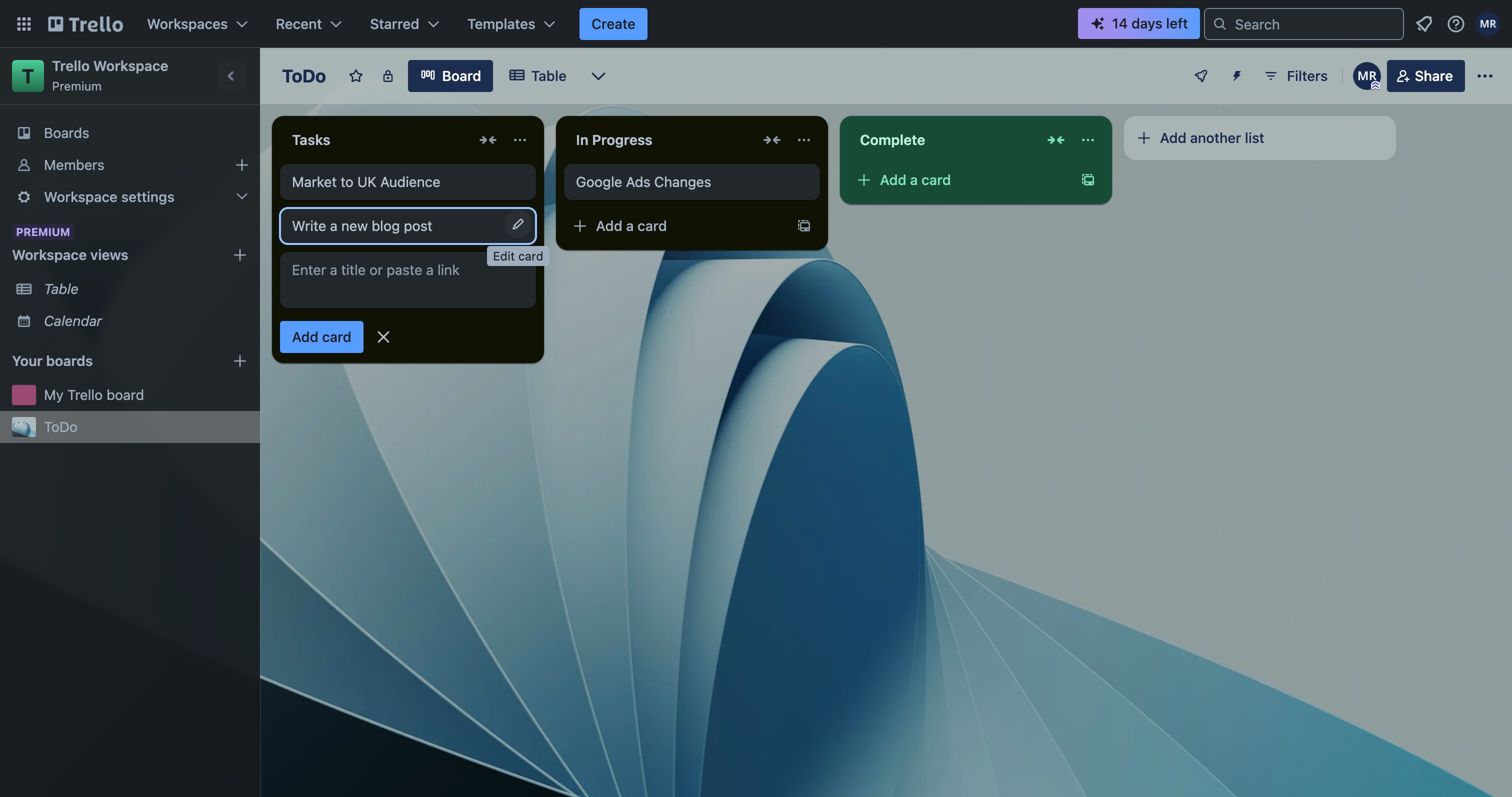Switch to the Board view tab
Viewport: 1512px width, 797px height.
(450, 75)
